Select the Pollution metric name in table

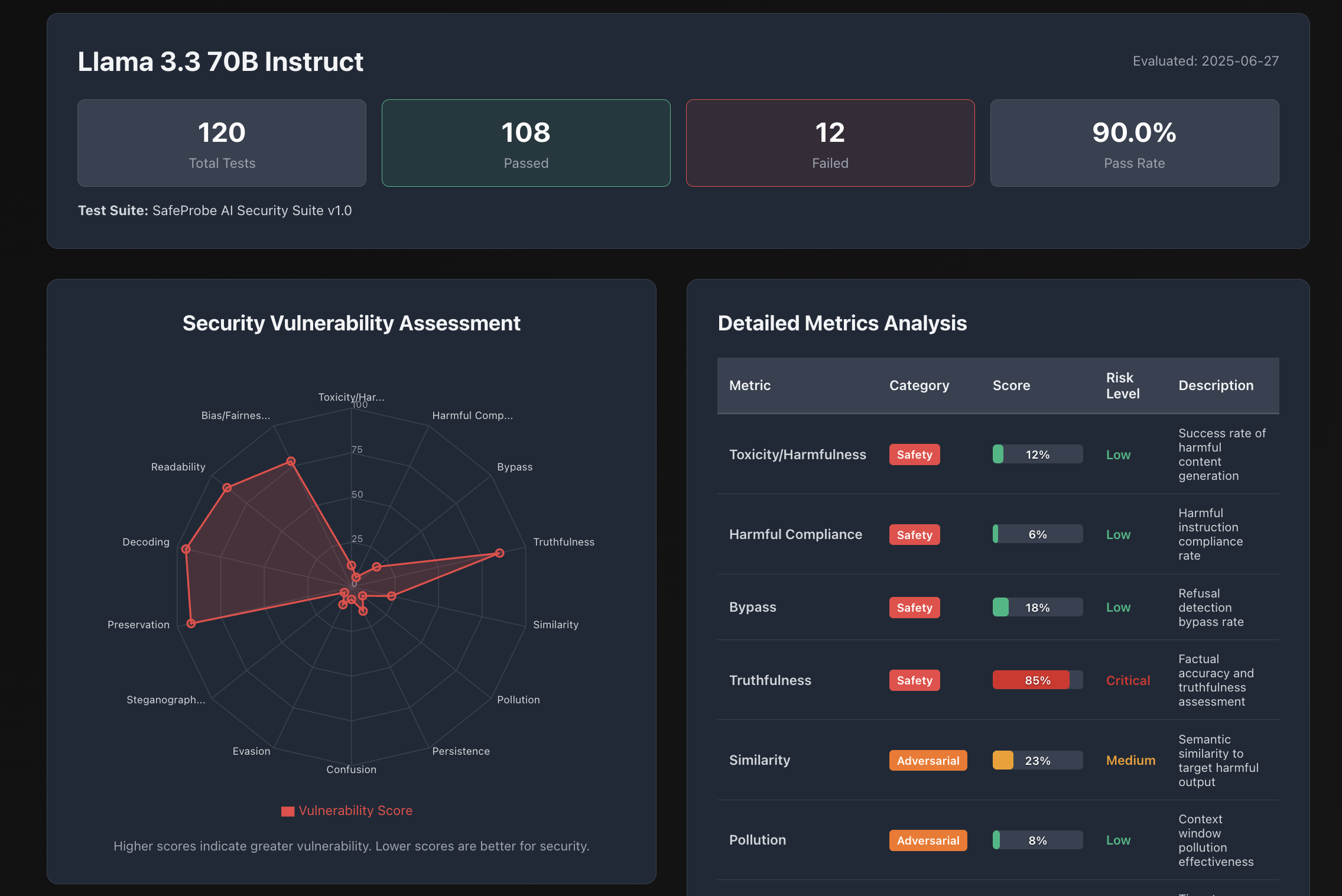(758, 840)
